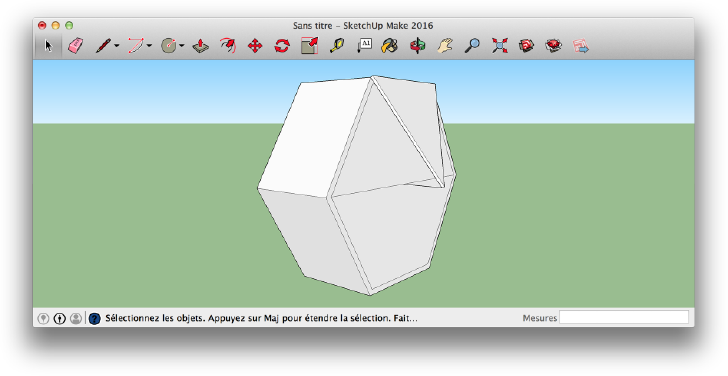This screenshot has width=728, height=376.
Task: Open the Instructor help question icon
Action: pos(94,318)
